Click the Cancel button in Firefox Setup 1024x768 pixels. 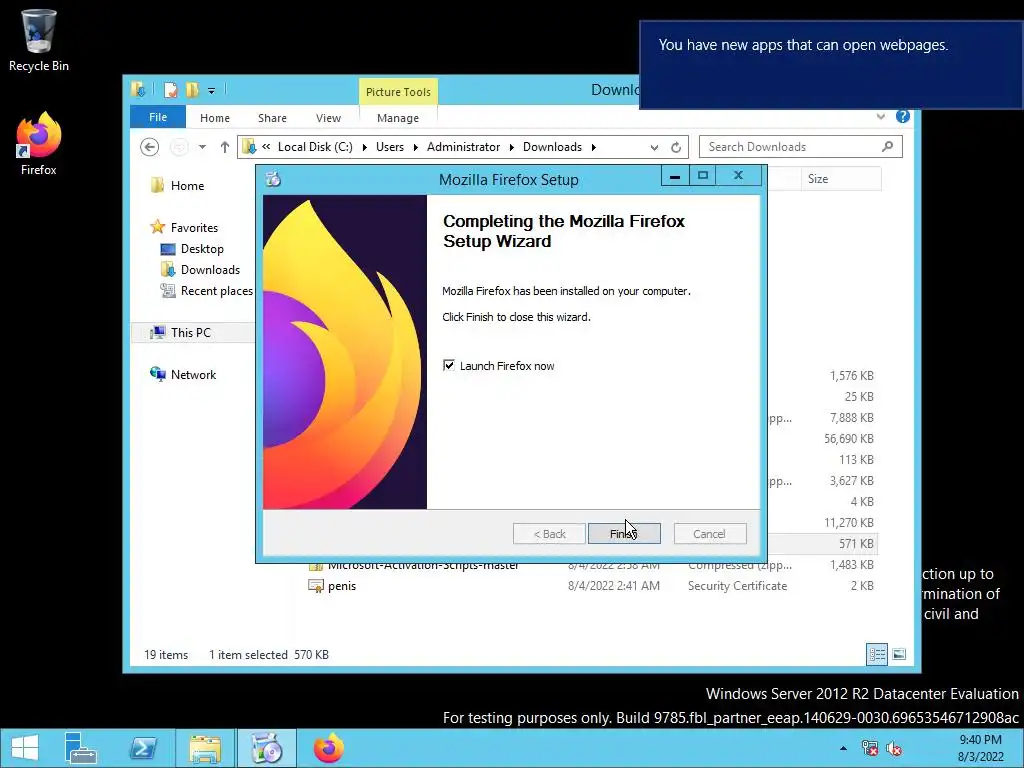pos(709,534)
